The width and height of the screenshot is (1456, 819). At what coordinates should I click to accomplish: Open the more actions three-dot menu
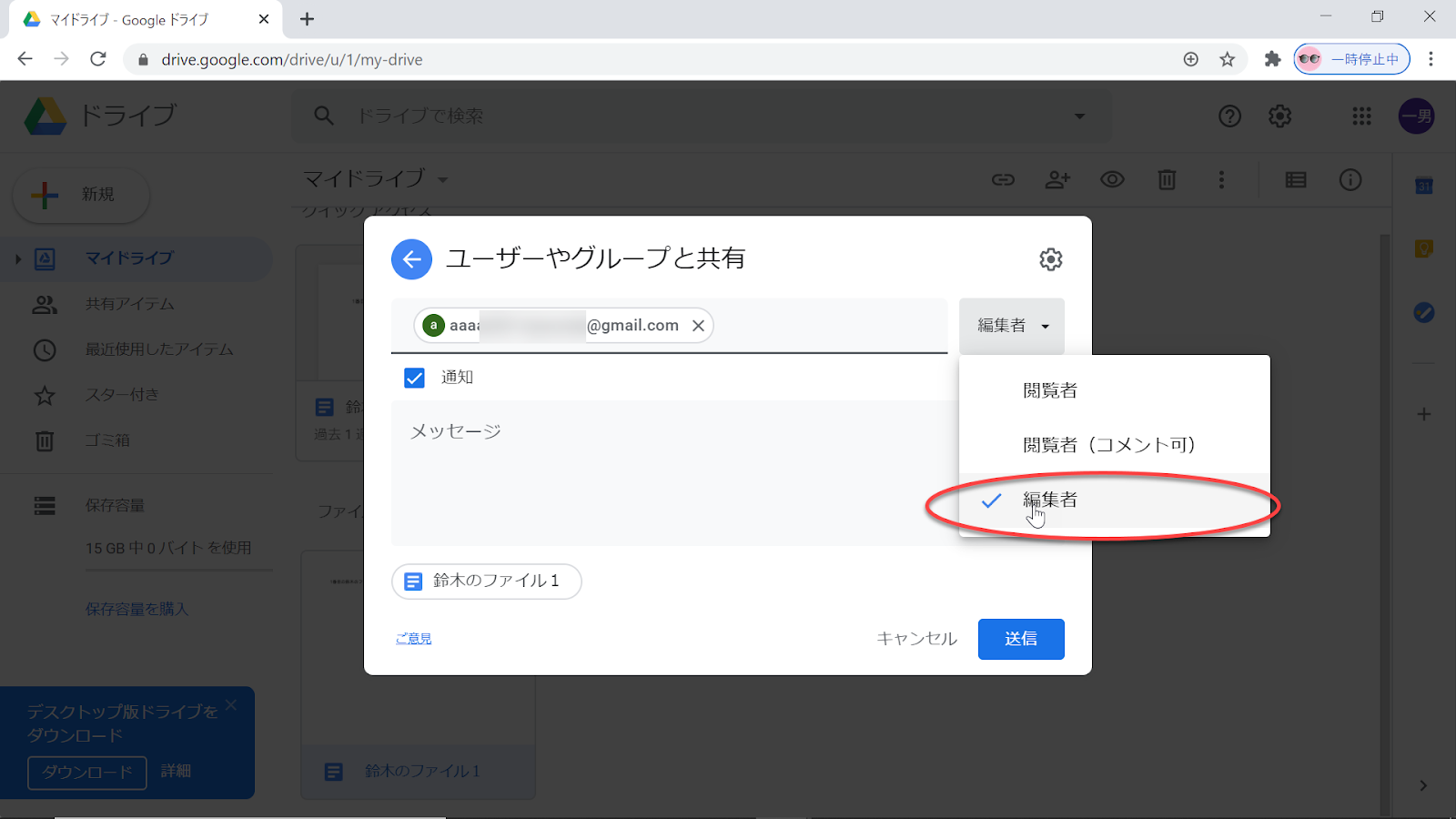pyautogui.click(x=1221, y=180)
